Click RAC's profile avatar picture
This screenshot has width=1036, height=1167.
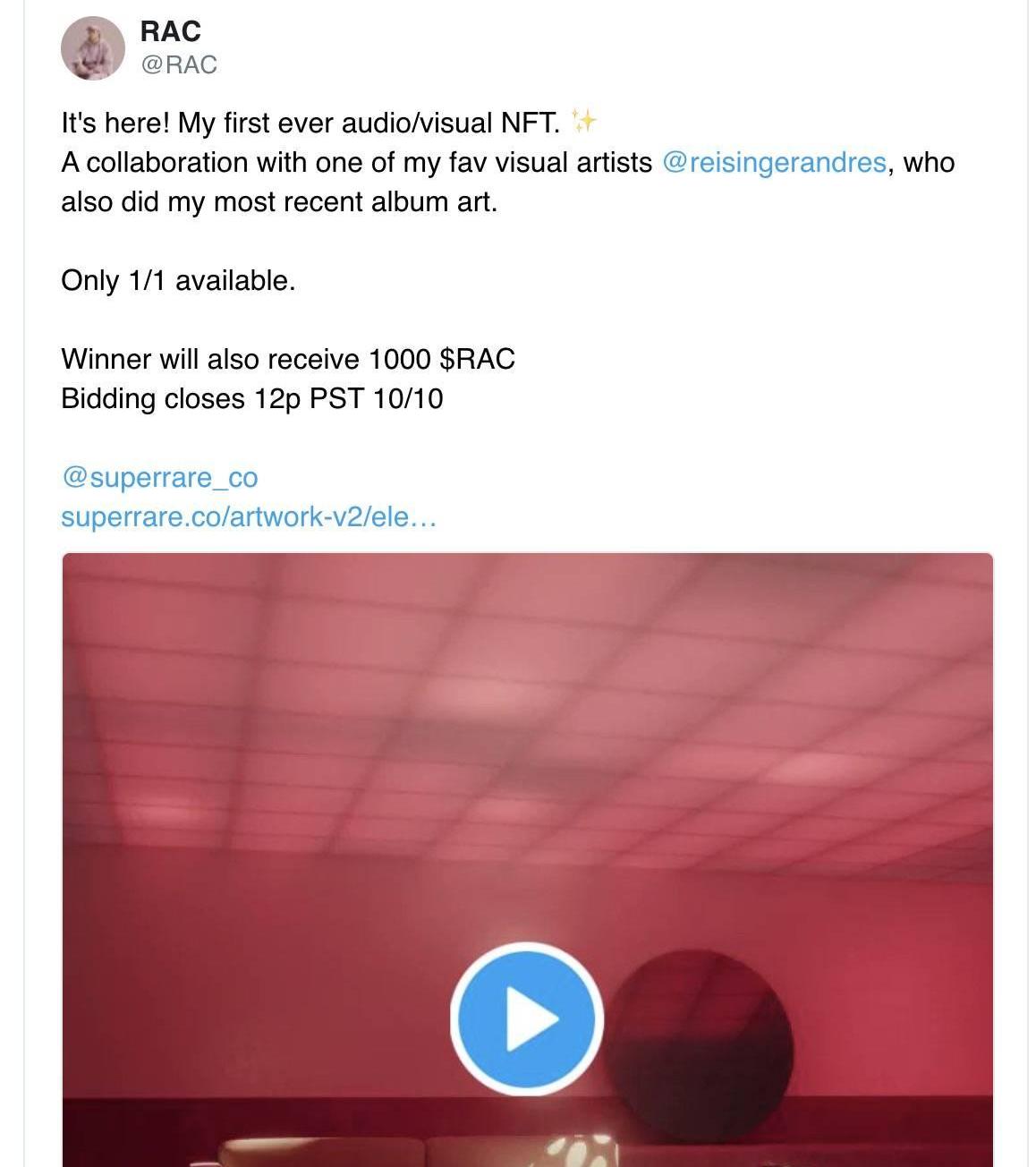click(x=93, y=48)
